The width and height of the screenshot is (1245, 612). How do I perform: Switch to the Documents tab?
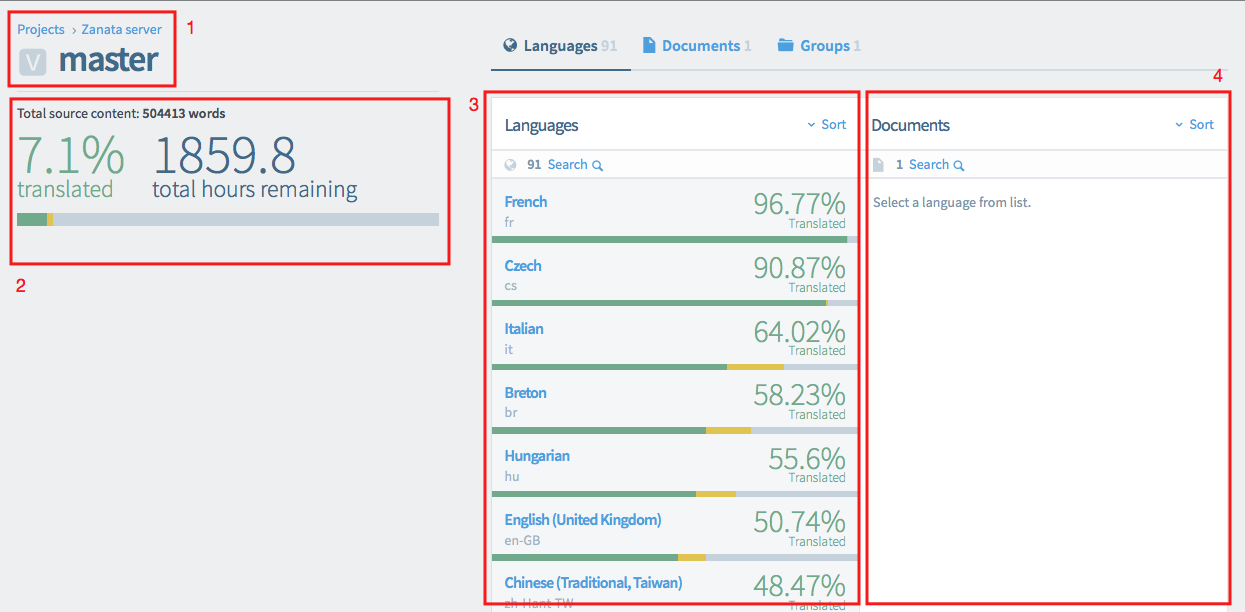coord(696,46)
